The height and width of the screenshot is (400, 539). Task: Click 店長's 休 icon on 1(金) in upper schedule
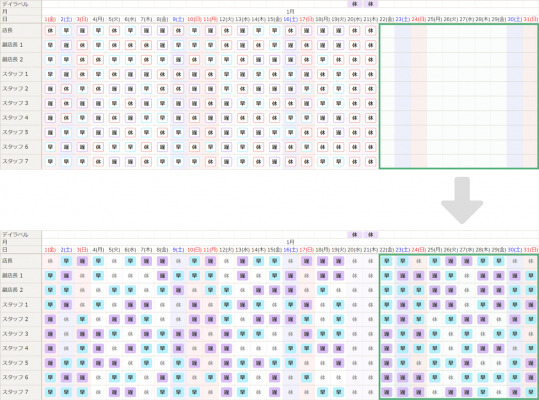point(50,31)
